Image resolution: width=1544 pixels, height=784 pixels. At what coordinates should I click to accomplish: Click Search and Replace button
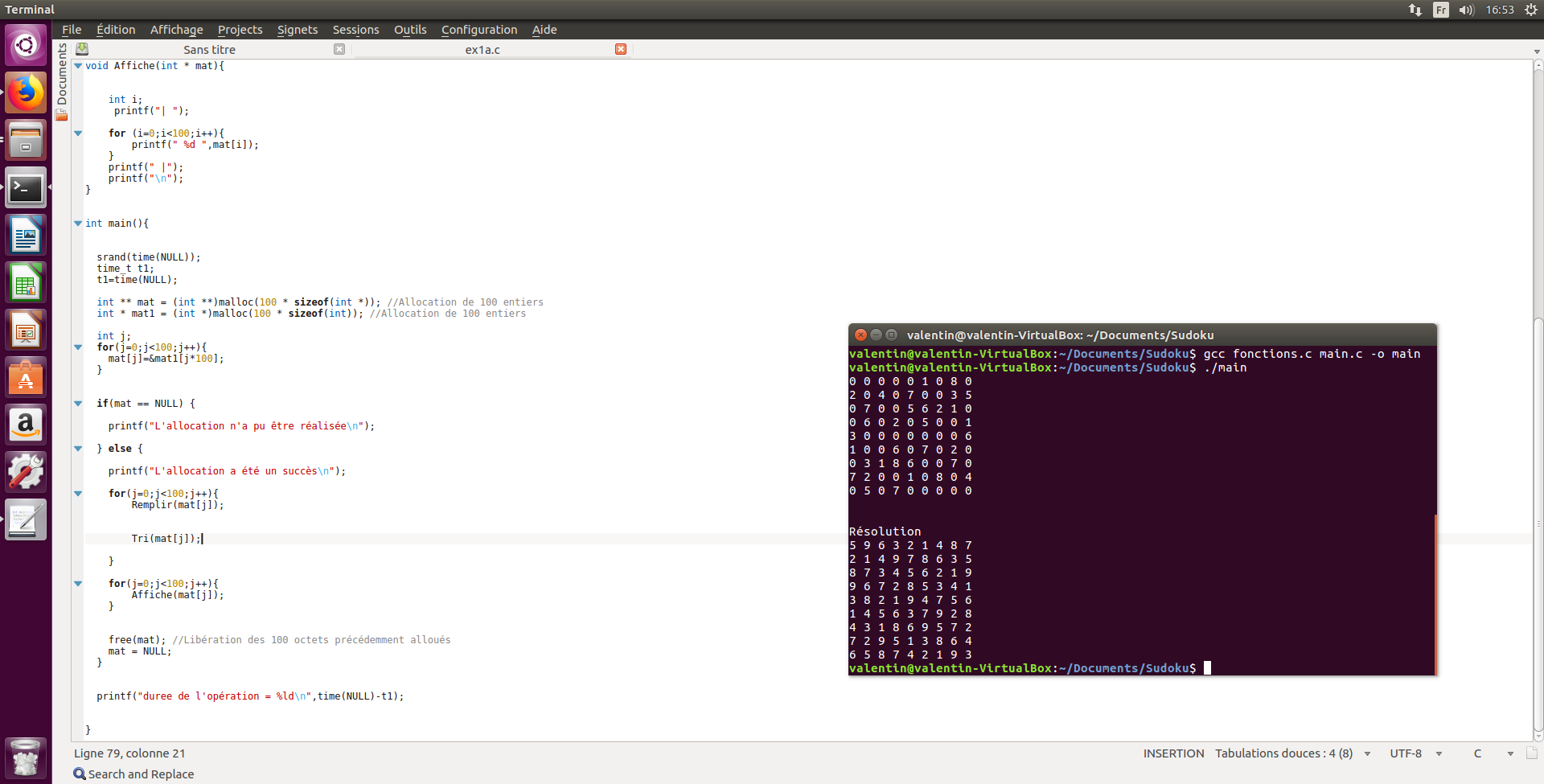(x=134, y=774)
